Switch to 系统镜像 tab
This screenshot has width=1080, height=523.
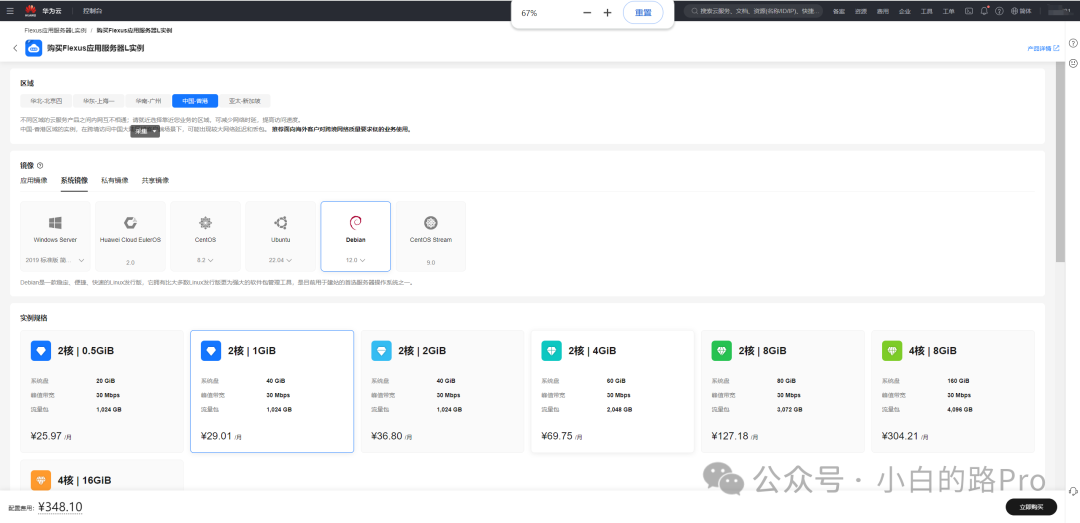[74, 181]
